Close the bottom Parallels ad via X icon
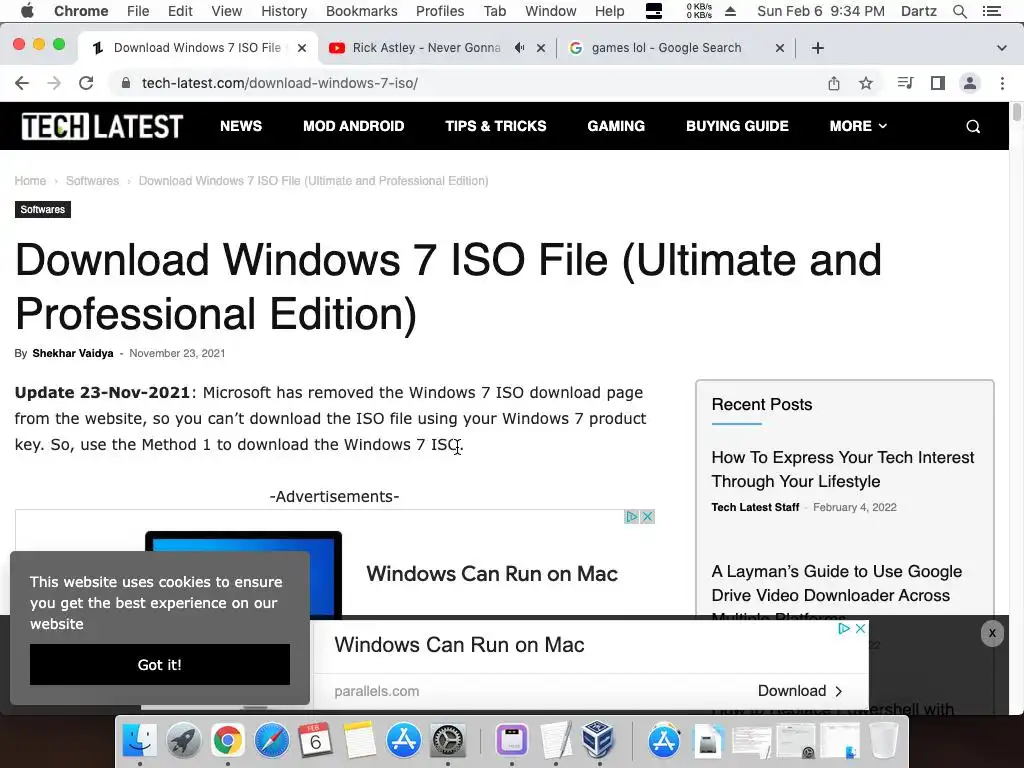Screen dimensions: 1024x768 (x=860, y=628)
